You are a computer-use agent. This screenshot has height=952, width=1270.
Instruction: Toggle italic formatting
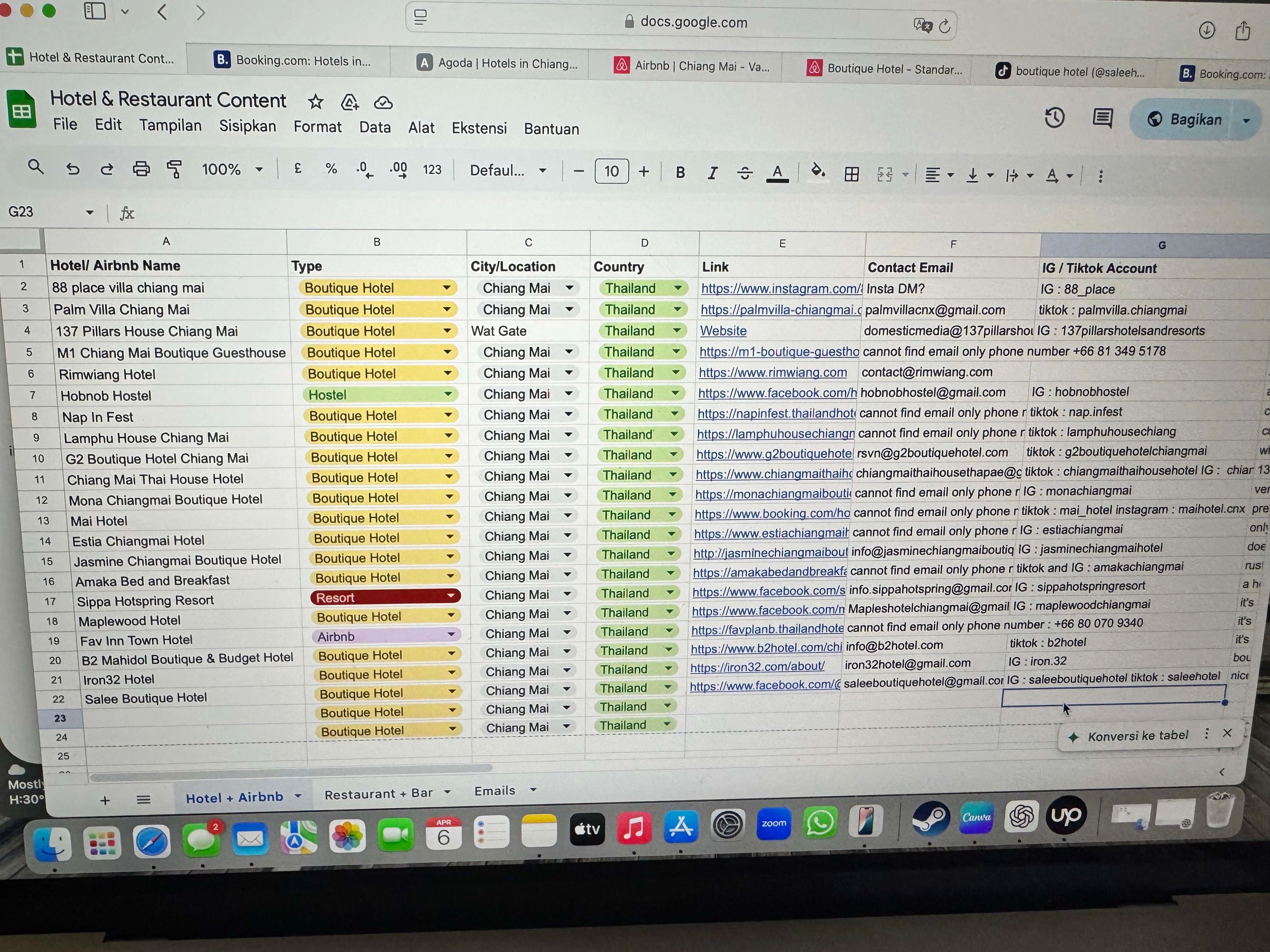coord(712,173)
